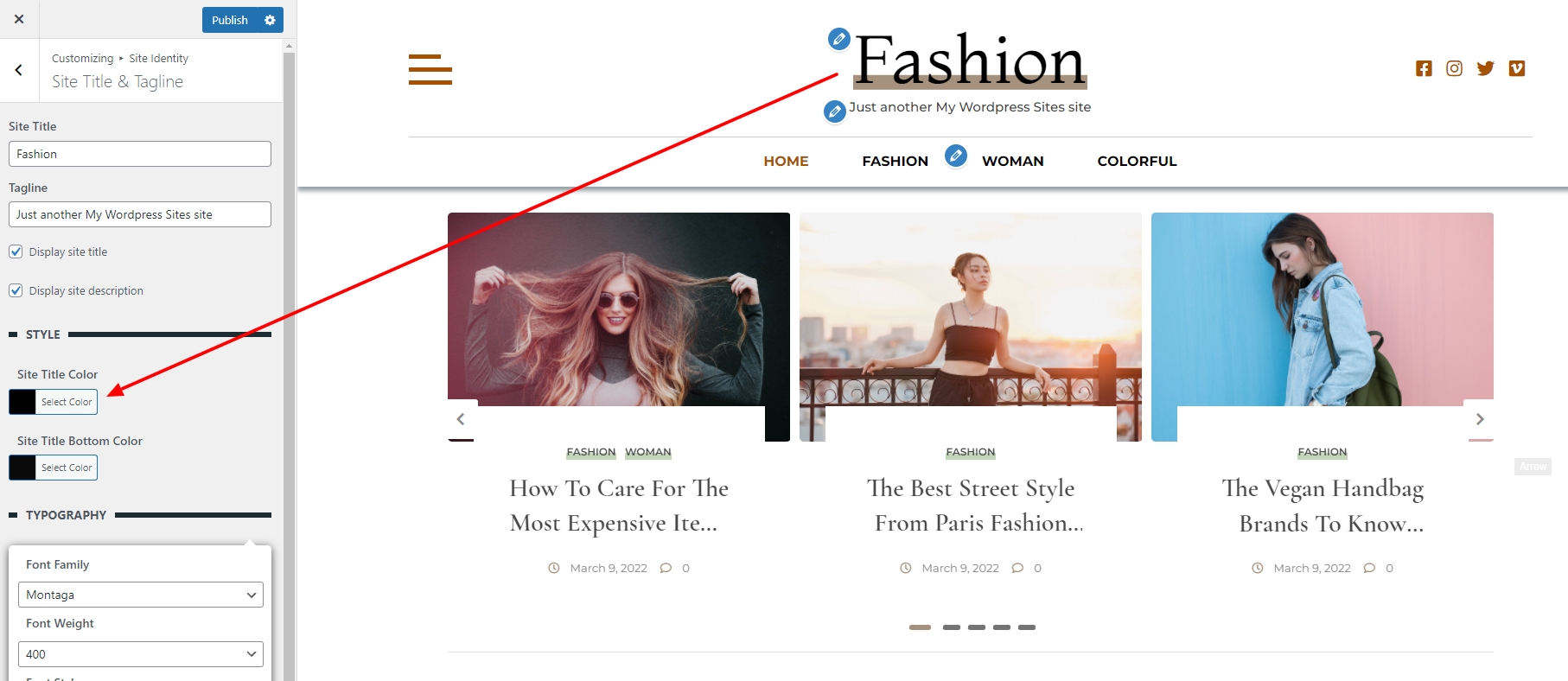Image resolution: width=1568 pixels, height=681 pixels.
Task: Click the edit pencil beside the Fashion title
Action: pyautogui.click(x=838, y=39)
